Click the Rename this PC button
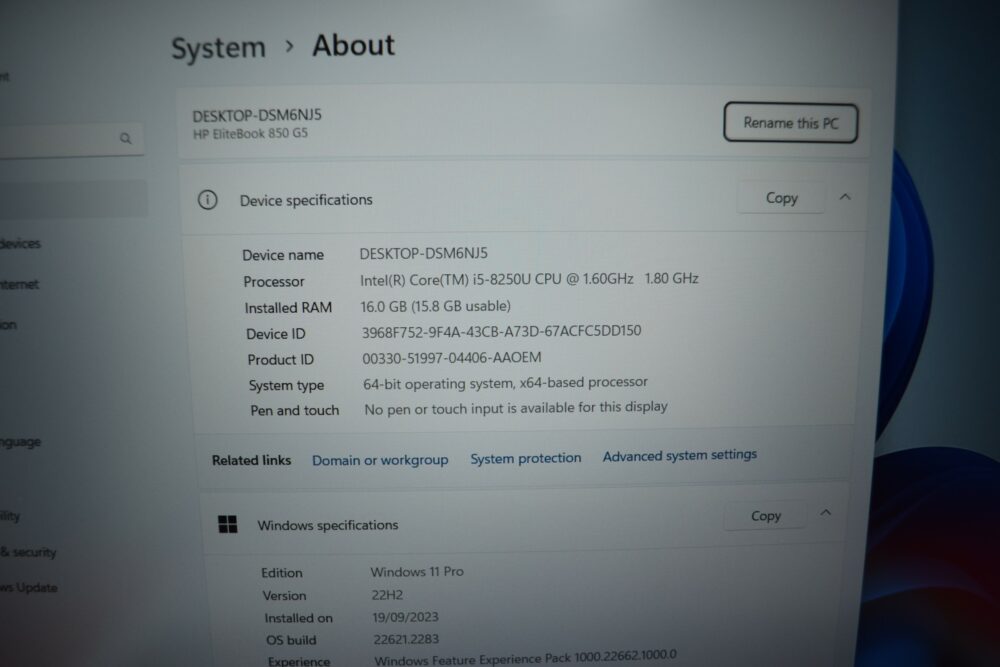This screenshot has width=1000, height=667. pos(790,122)
